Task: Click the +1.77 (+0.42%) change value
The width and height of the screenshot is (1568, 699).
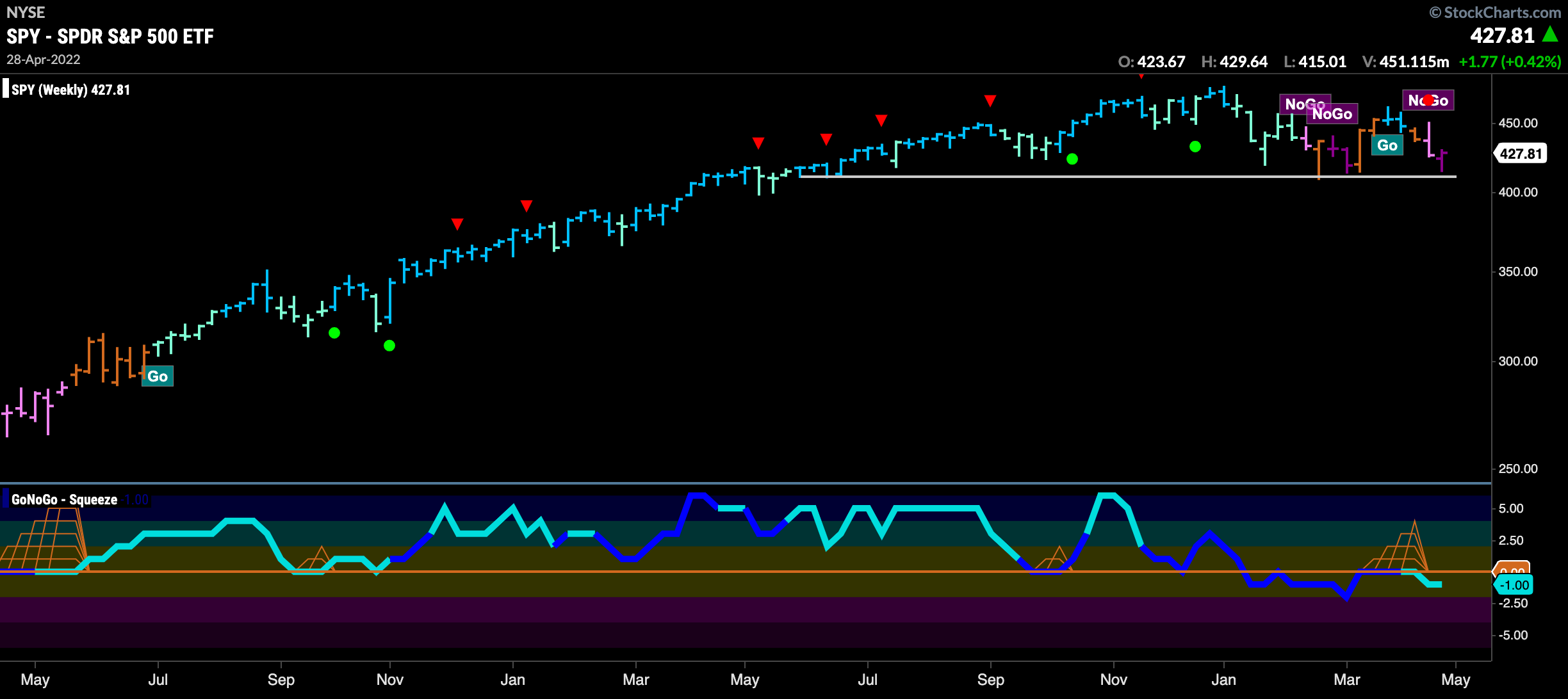Action: click(1510, 62)
